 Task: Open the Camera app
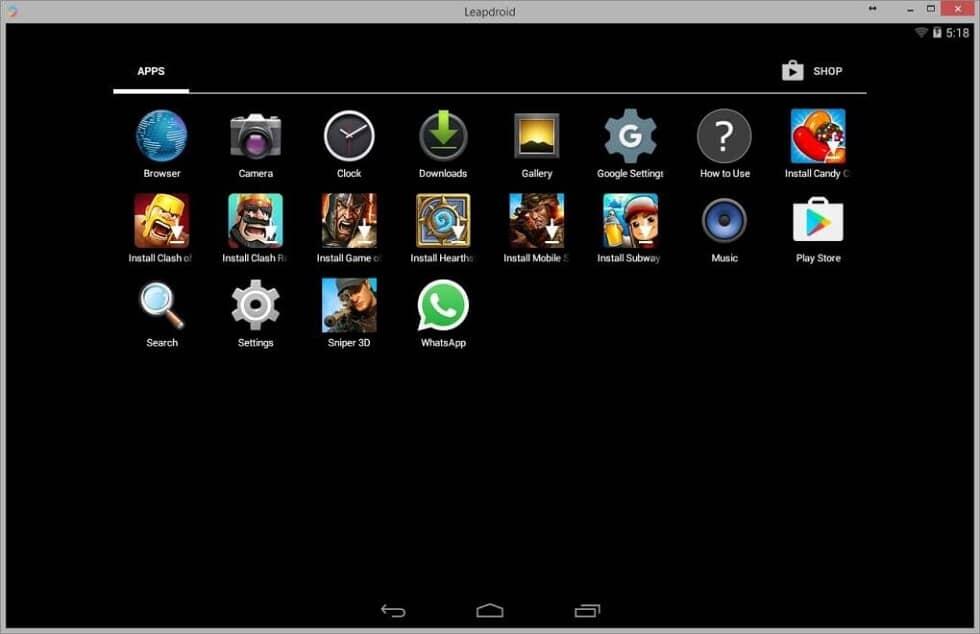click(x=255, y=136)
